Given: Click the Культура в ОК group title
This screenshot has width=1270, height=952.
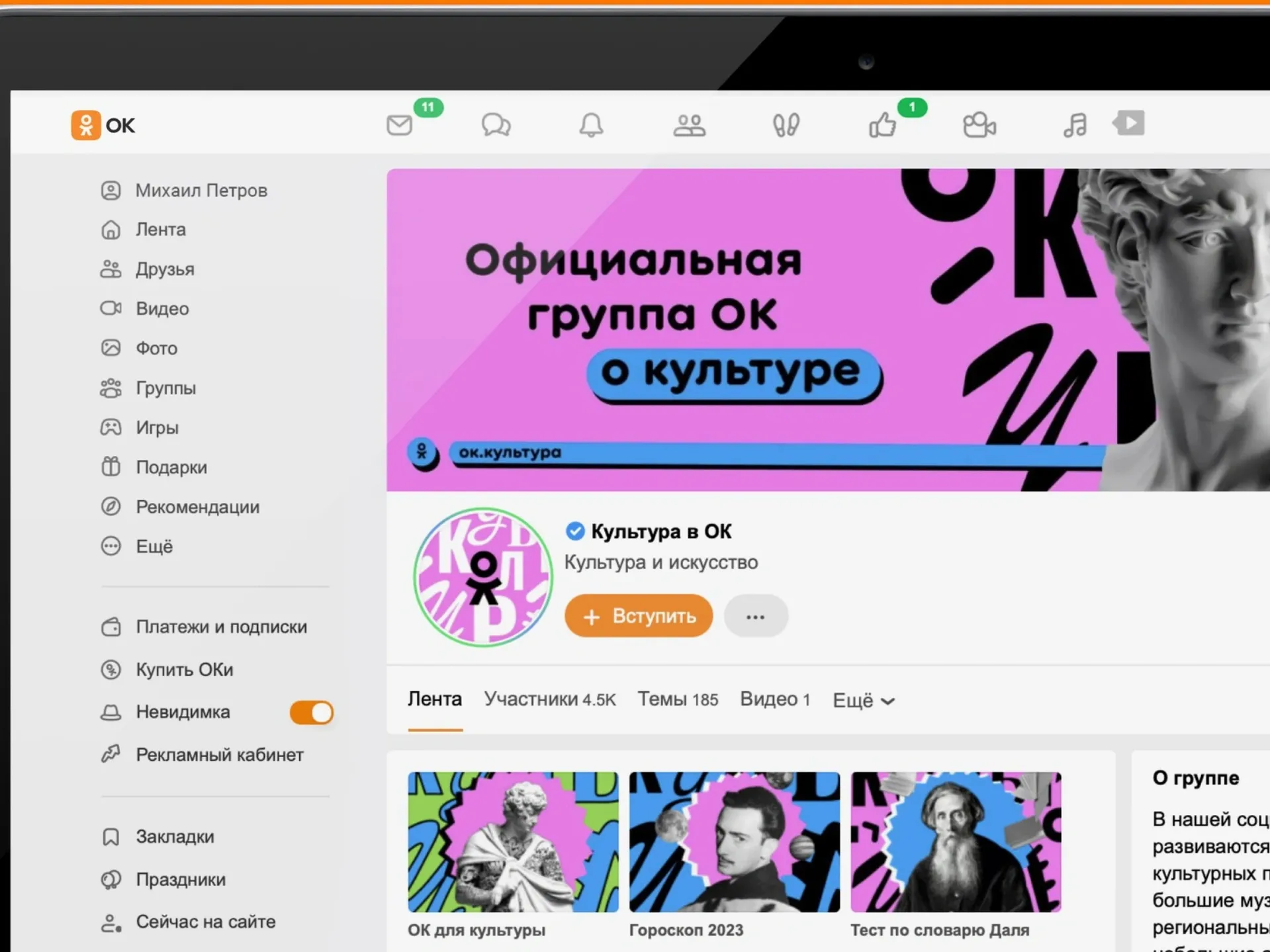Looking at the screenshot, I should pyautogui.click(x=661, y=531).
